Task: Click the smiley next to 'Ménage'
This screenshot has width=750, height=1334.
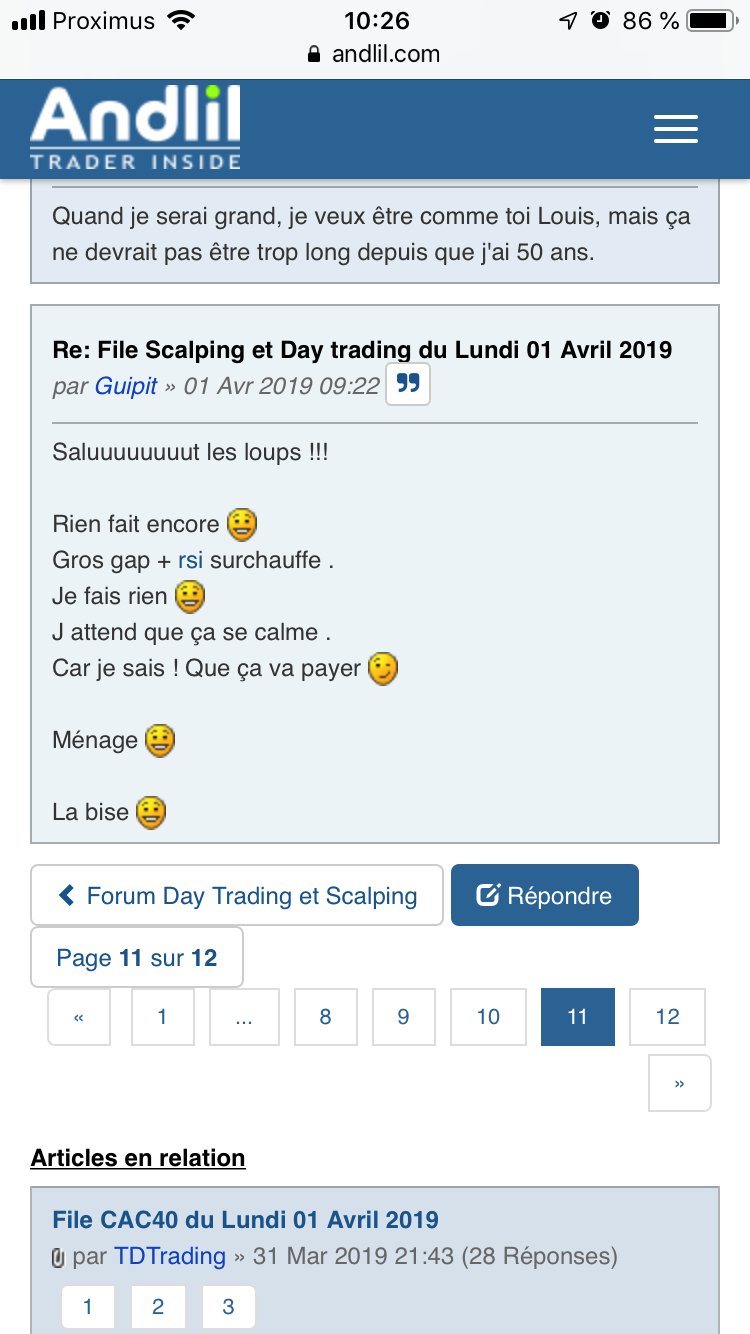Action: (160, 741)
